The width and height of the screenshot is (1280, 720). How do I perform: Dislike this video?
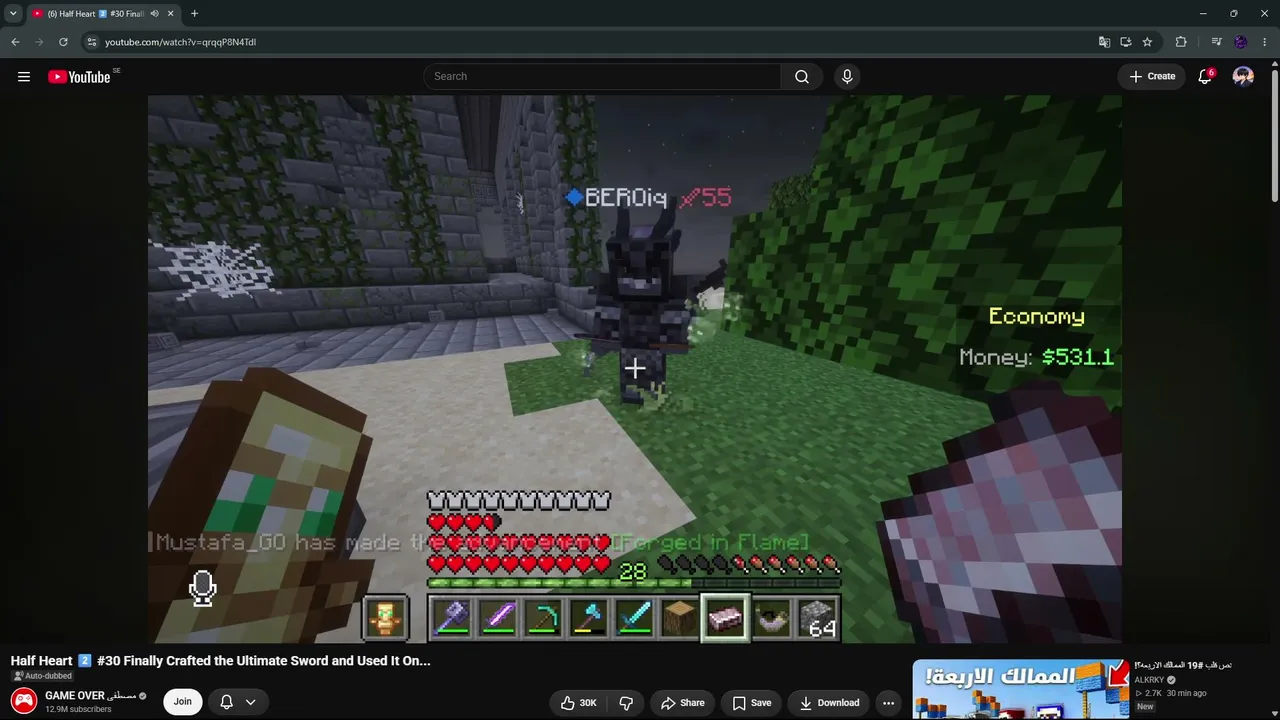[x=626, y=703]
